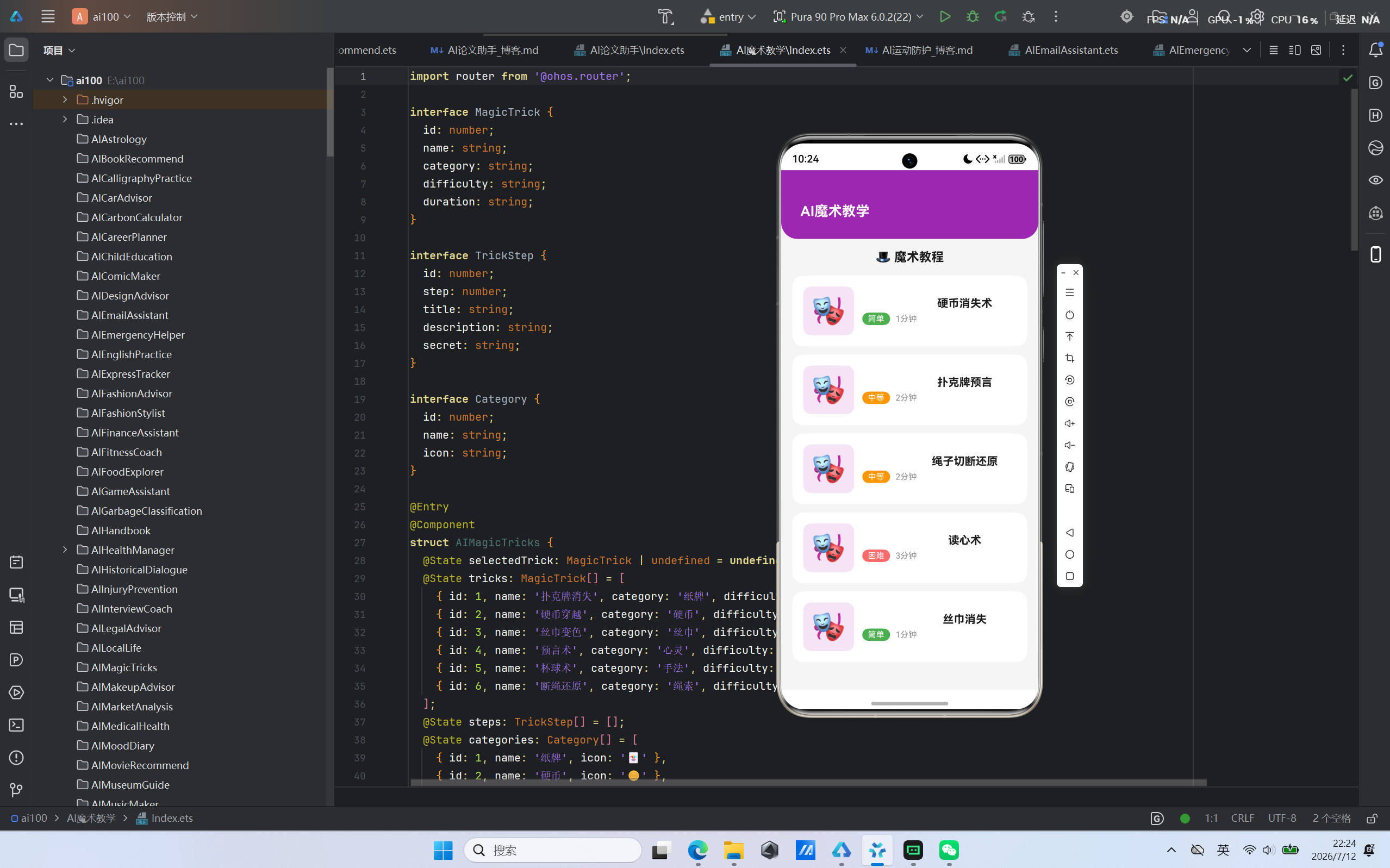Viewport: 1390px width, 868px height.
Task: Open the Pura 90 Pro Max device dropdown
Action: click(848, 17)
